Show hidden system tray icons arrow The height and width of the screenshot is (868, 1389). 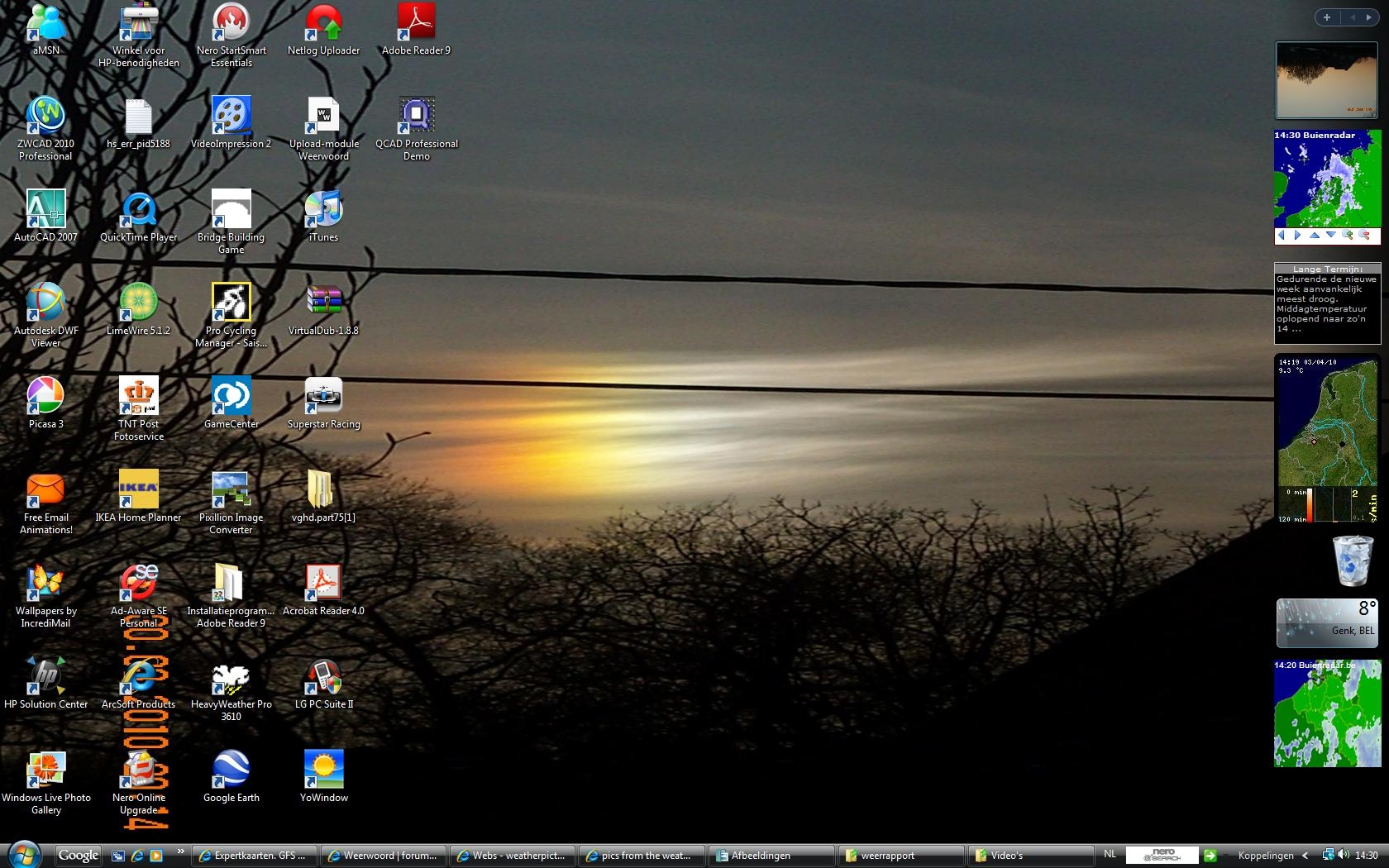pyautogui.click(x=1305, y=856)
